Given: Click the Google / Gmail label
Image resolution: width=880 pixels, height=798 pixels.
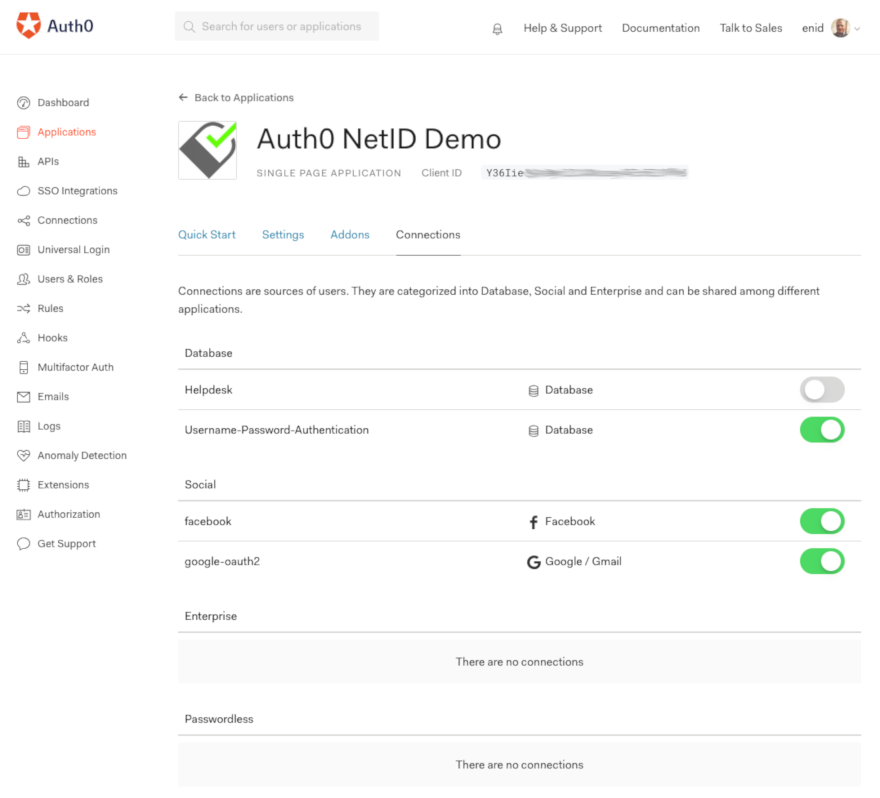Looking at the screenshot, I should point(583,562).
